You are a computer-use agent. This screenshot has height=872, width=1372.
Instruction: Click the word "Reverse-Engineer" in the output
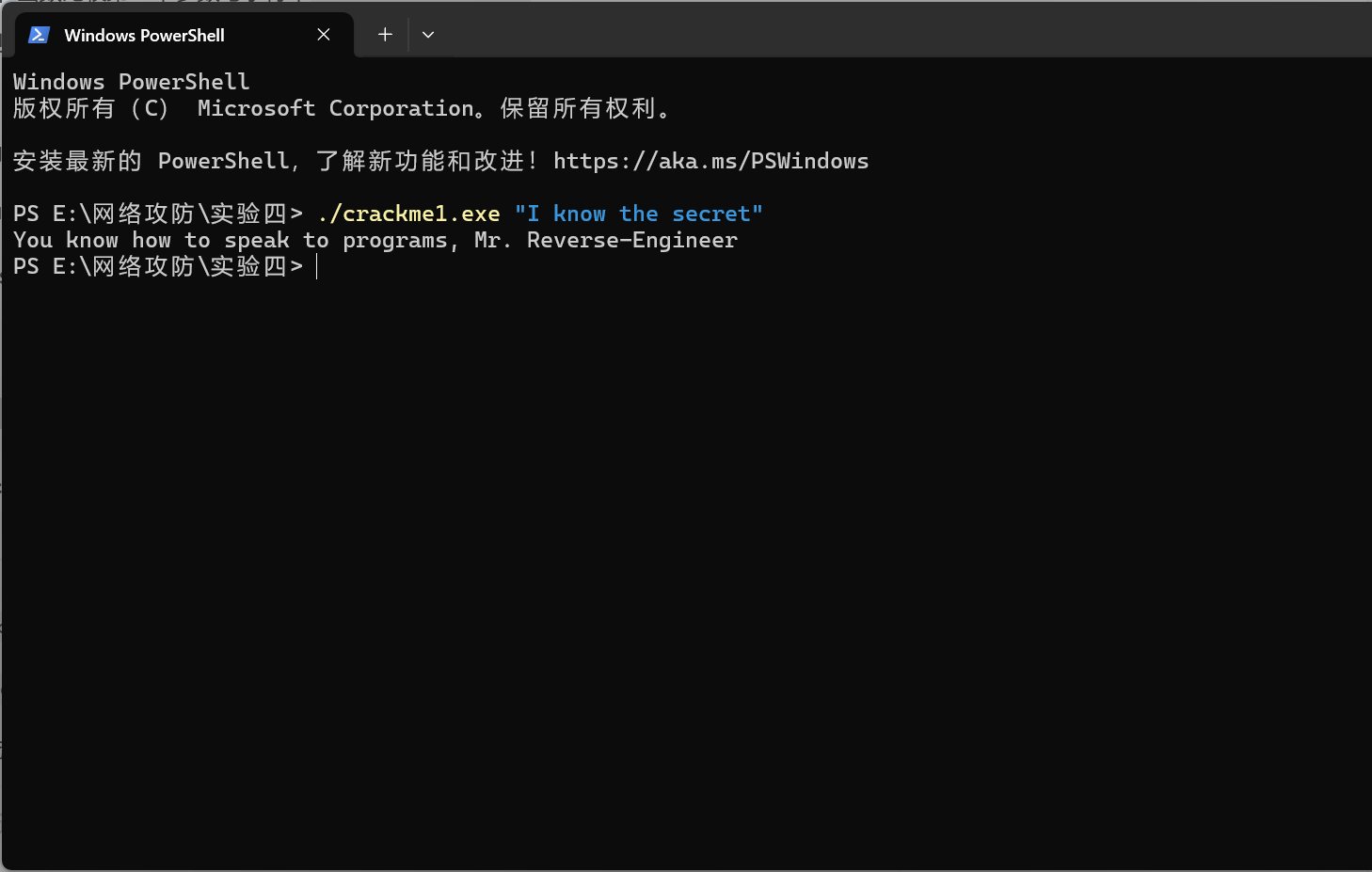coord(631,240)
